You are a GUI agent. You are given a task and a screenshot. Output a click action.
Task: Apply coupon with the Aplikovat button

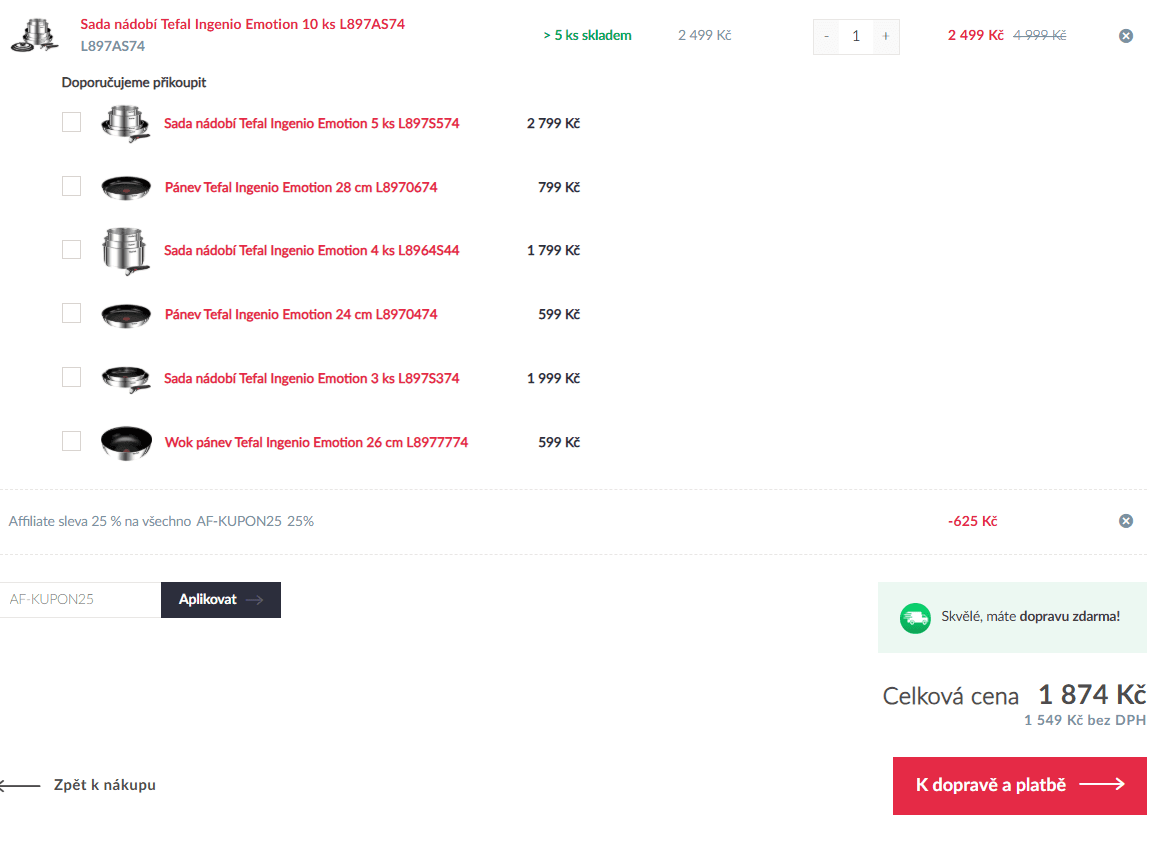click(221, 600)
